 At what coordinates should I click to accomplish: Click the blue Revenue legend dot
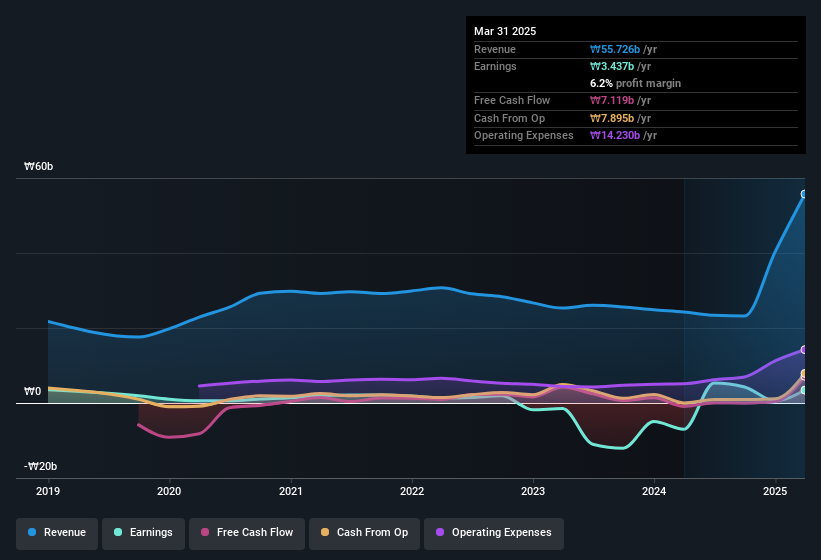coord(32,532)
